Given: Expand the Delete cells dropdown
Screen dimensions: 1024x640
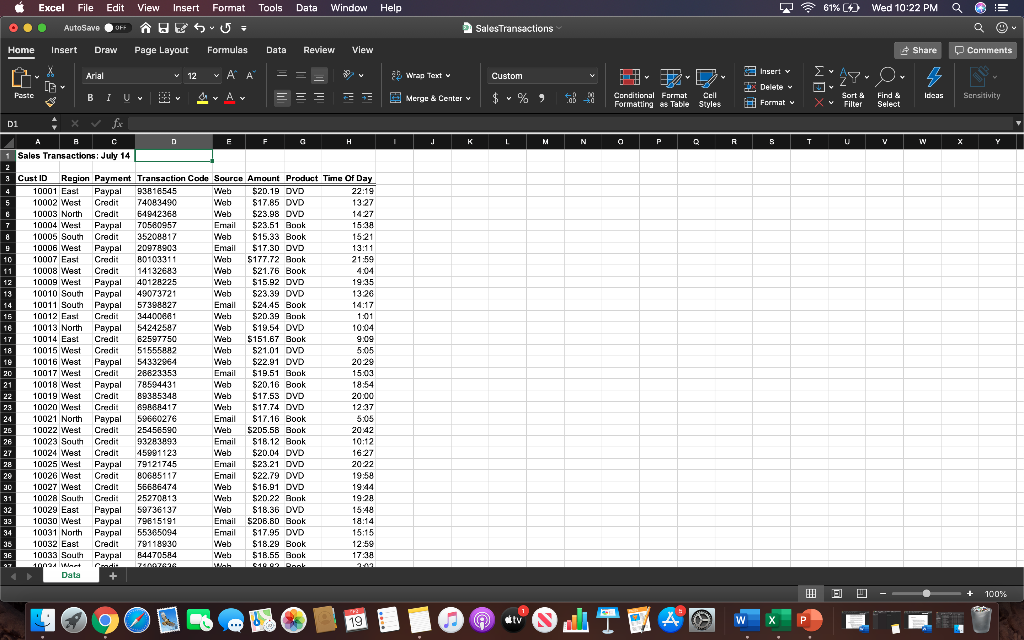Looking at the screenshot, I should pos(790,87).
